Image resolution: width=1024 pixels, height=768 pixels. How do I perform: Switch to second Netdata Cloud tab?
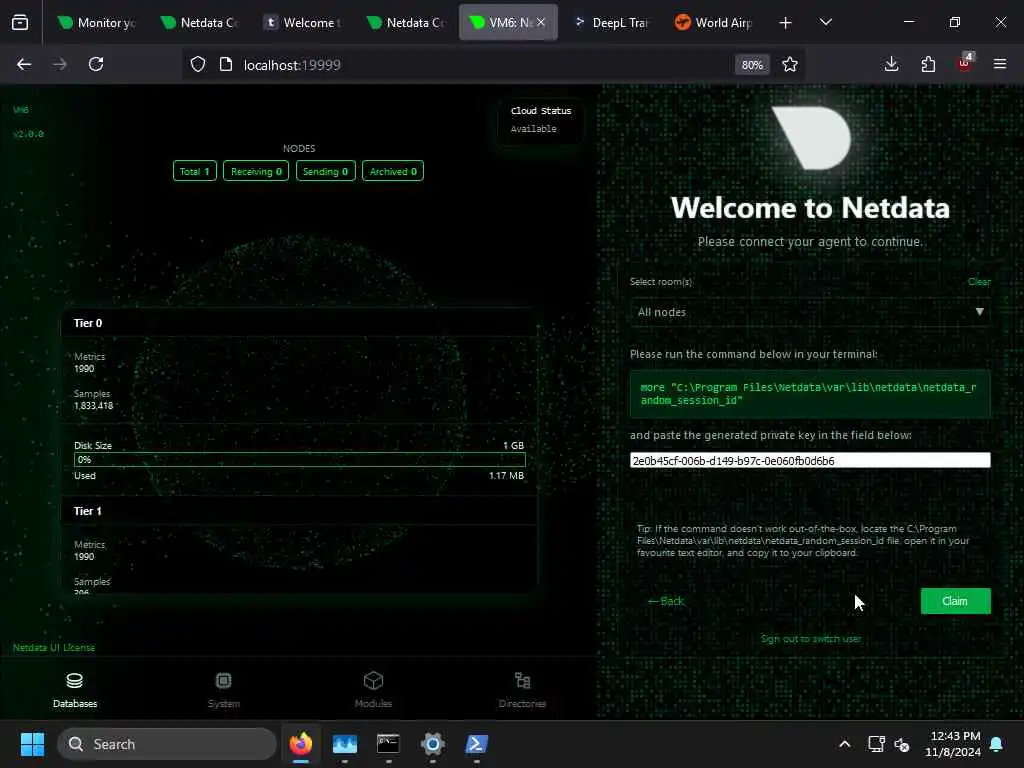coord(200,23)
